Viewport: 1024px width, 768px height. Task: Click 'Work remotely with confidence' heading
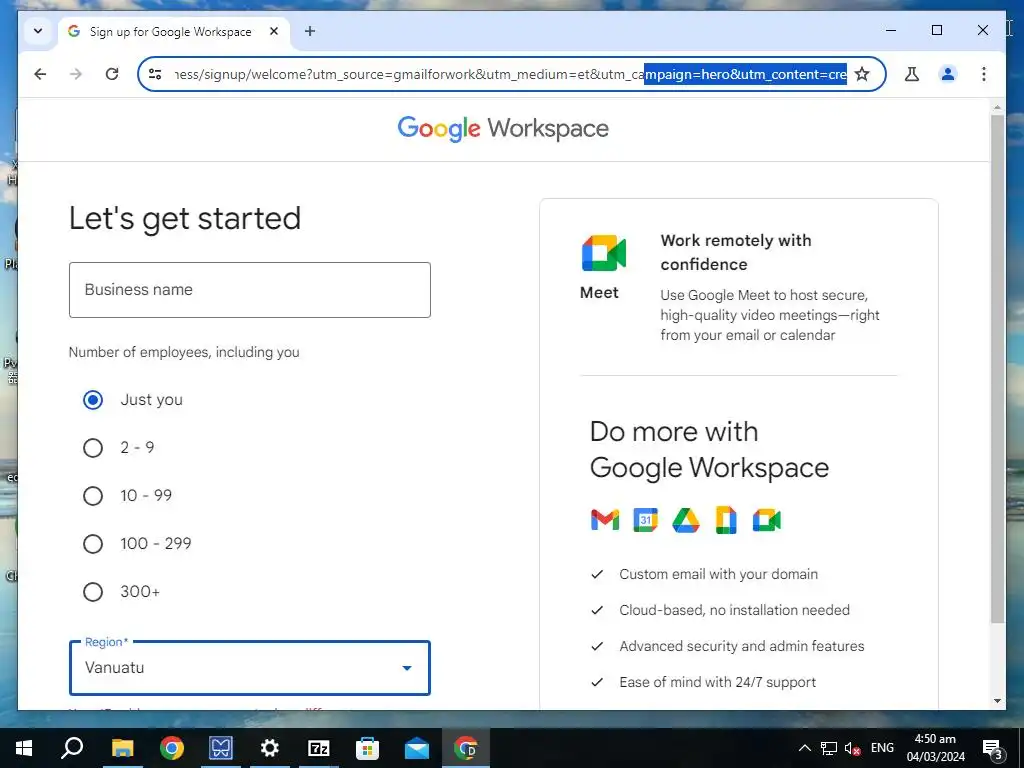coord(736,252)
